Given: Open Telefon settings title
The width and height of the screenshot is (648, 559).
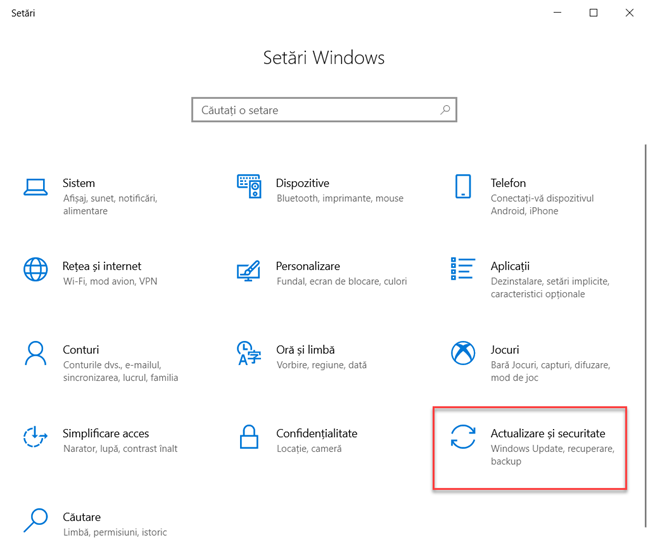Looking at the screenshot, I should coord(508,183).
